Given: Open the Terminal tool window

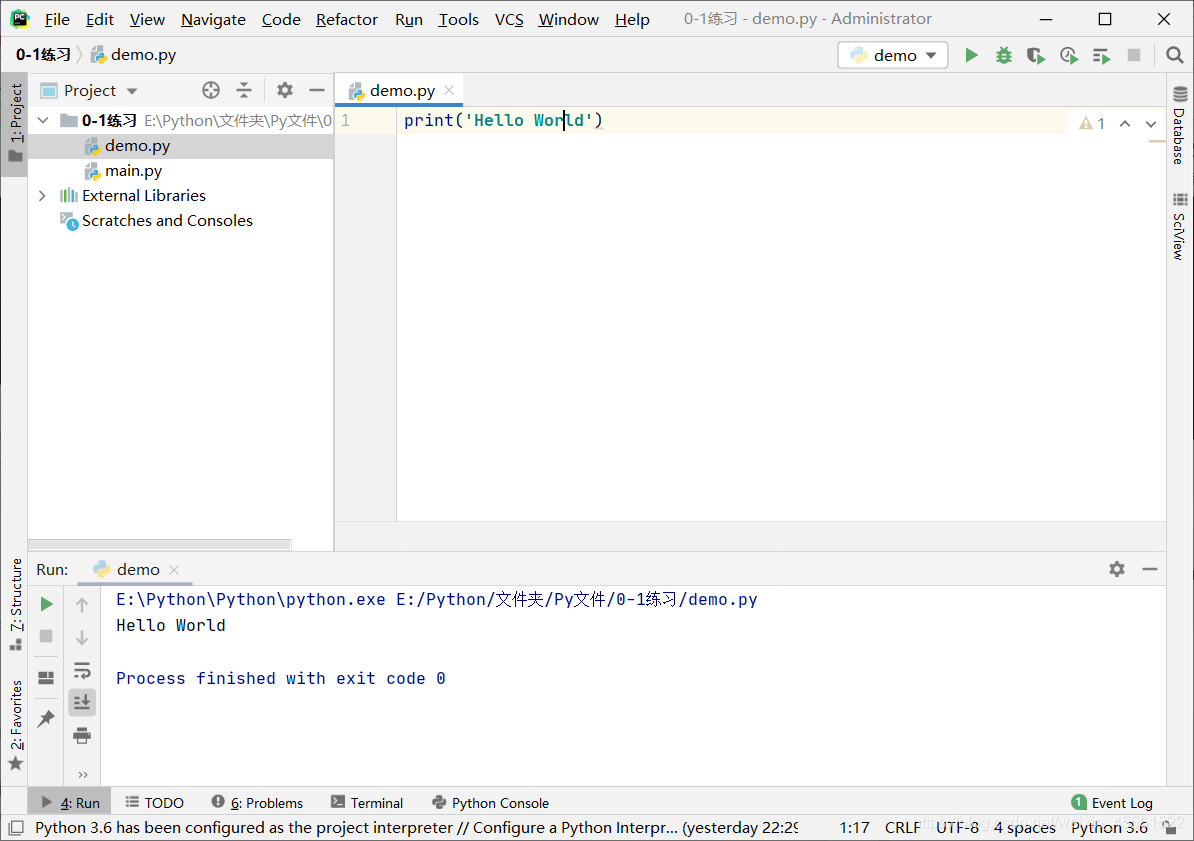Looking at the screenshot, I should (367, 803).
